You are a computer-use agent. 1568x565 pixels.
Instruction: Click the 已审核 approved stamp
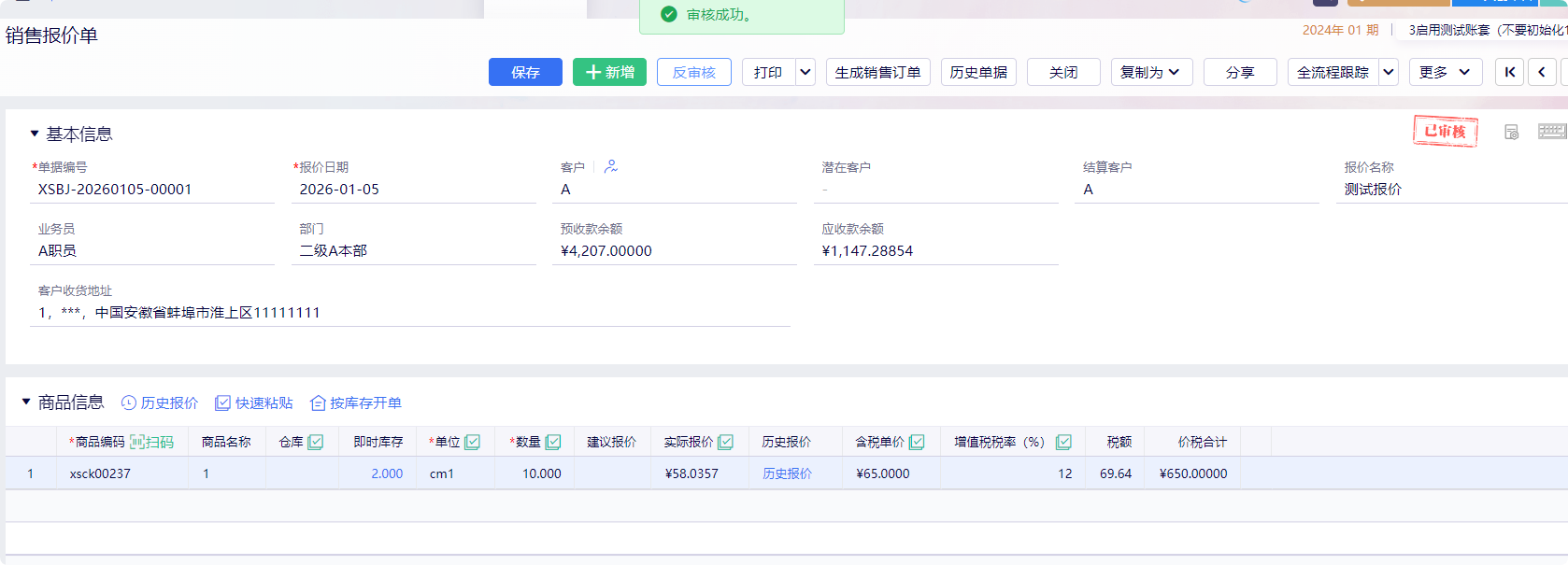[1445, 132]
